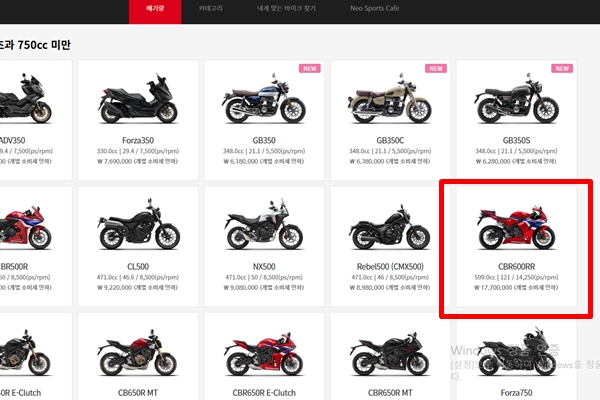Viewport: 600px width, 400px height.
Task: Click the Forza350 model name
Action: tap(137, 141)
